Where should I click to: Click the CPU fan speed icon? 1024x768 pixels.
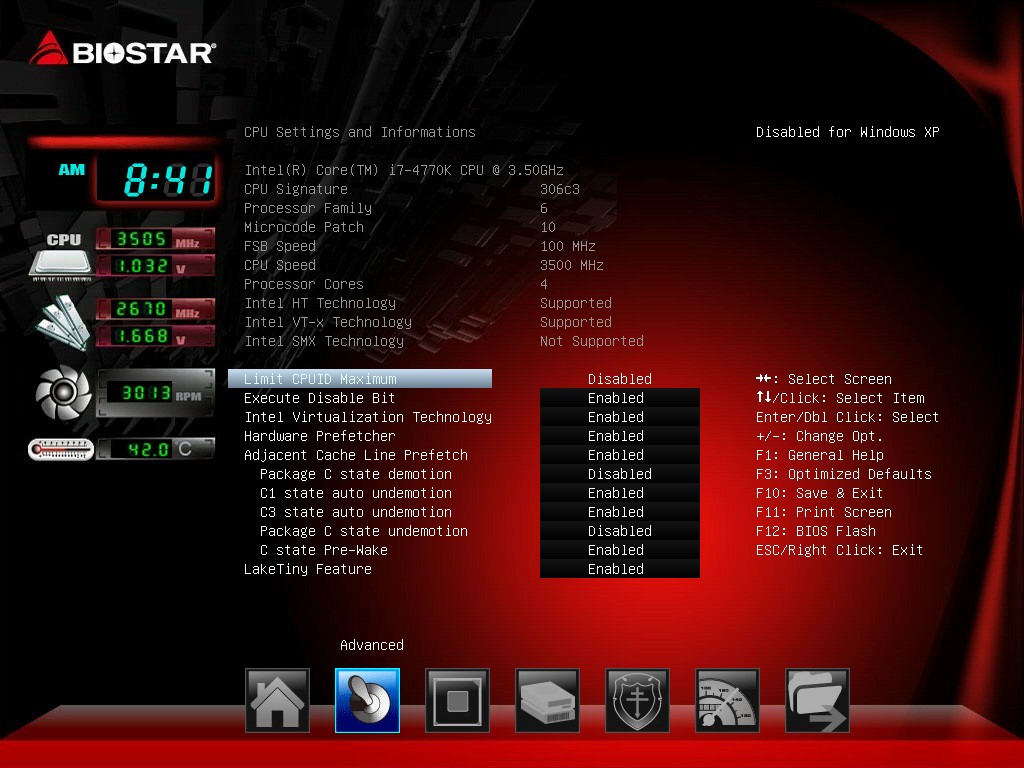[63, 392]
